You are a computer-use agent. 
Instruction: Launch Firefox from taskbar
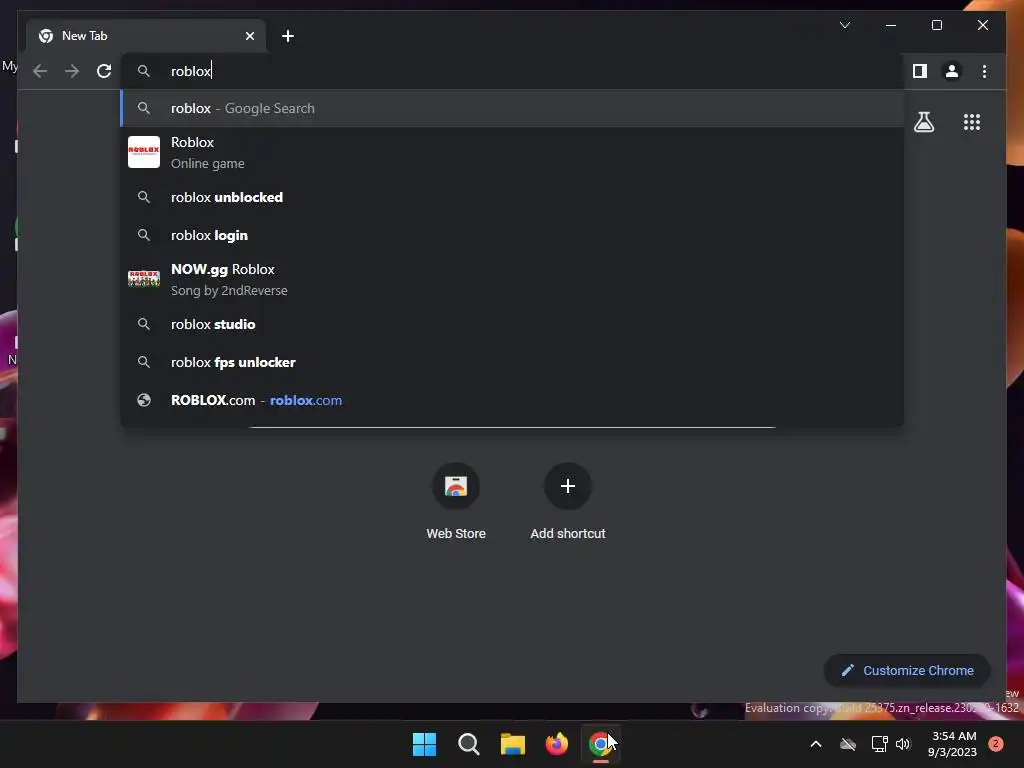556,744
